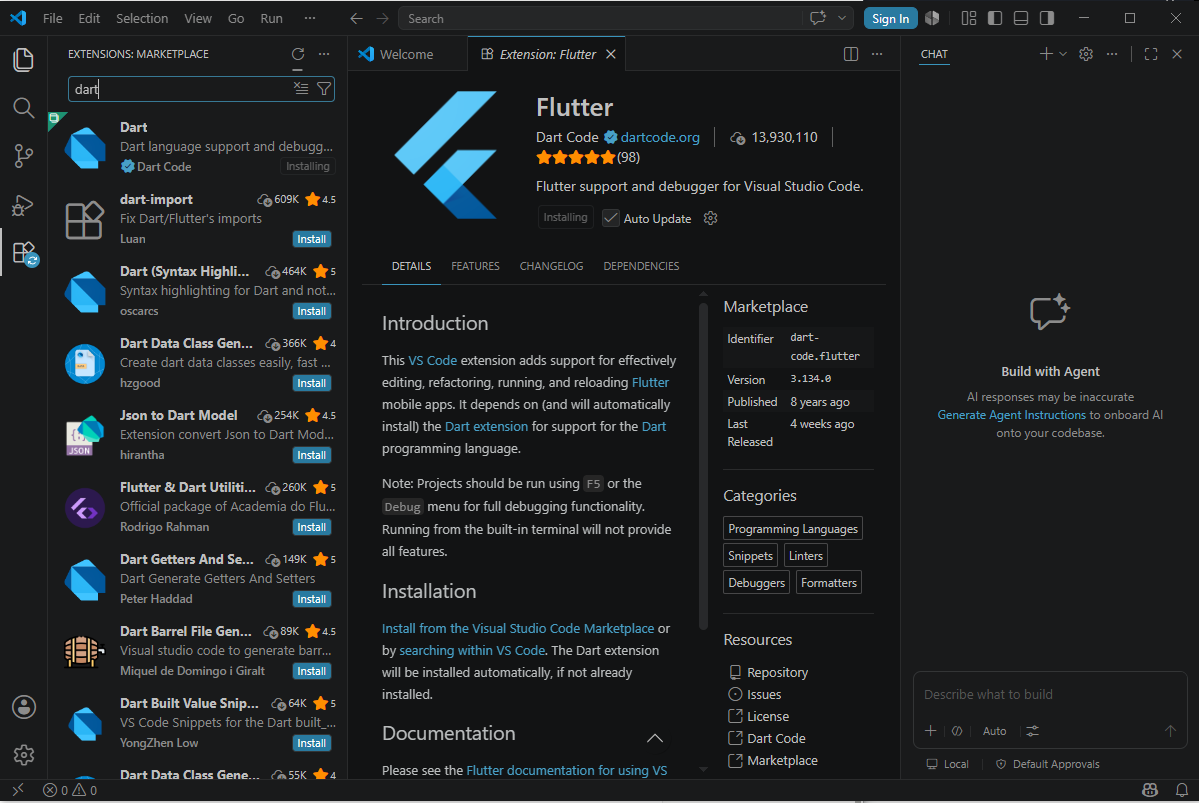
Task: Open remote window indicator in status bar
Action: (x=18, y=790)
